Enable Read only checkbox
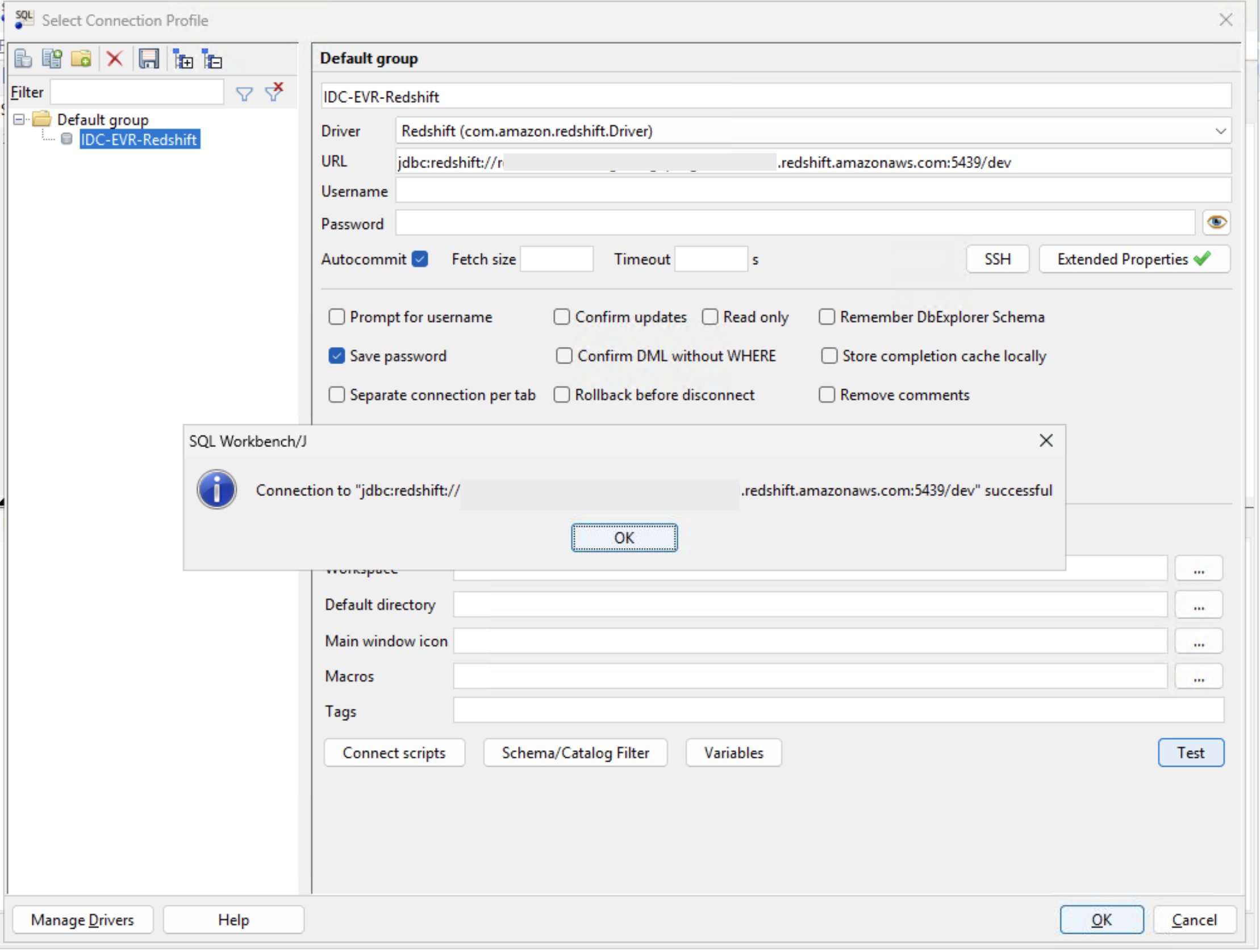Image resolution: width=1260 pixels, height=952 pixels. click(x=710, y=317)
